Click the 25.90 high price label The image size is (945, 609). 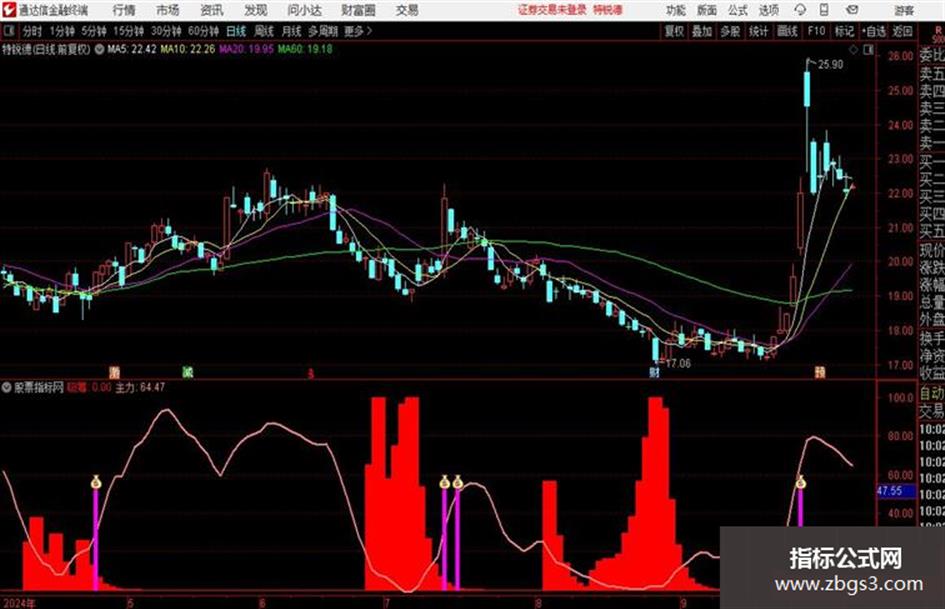click(x=830, y=65)
